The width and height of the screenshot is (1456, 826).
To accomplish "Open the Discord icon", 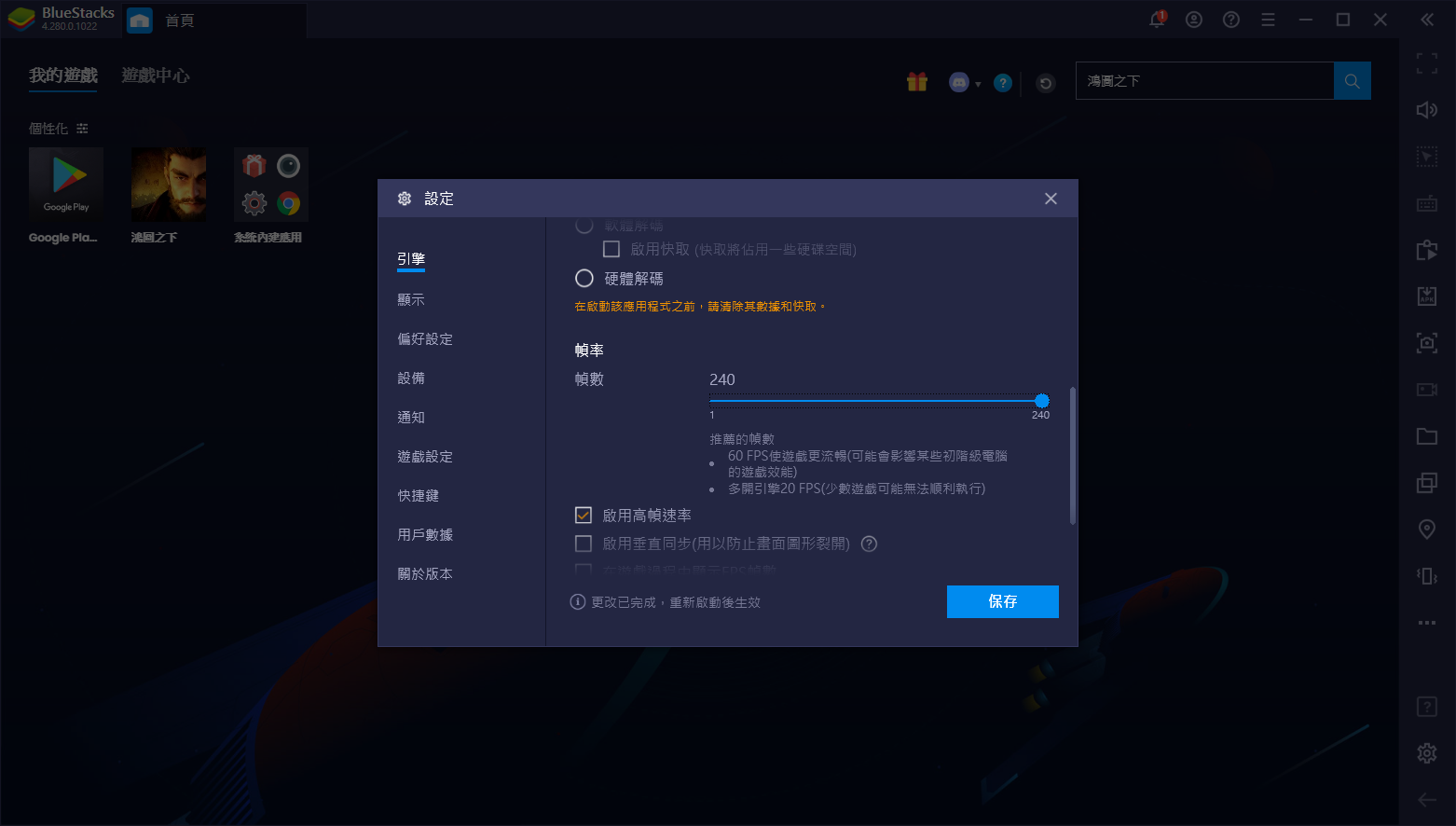I will (x=959, y=82).
